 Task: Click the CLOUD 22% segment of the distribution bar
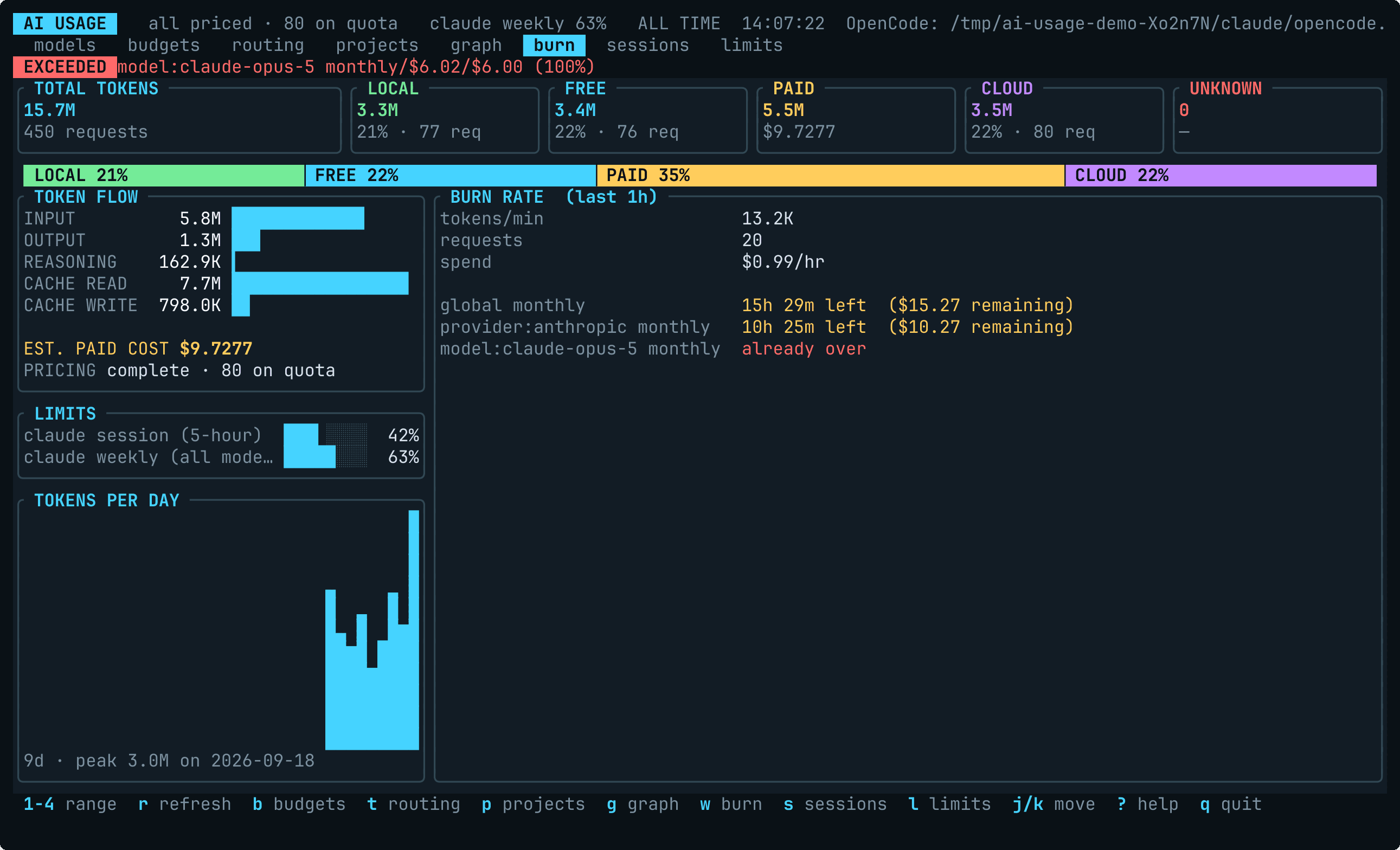1221,176
